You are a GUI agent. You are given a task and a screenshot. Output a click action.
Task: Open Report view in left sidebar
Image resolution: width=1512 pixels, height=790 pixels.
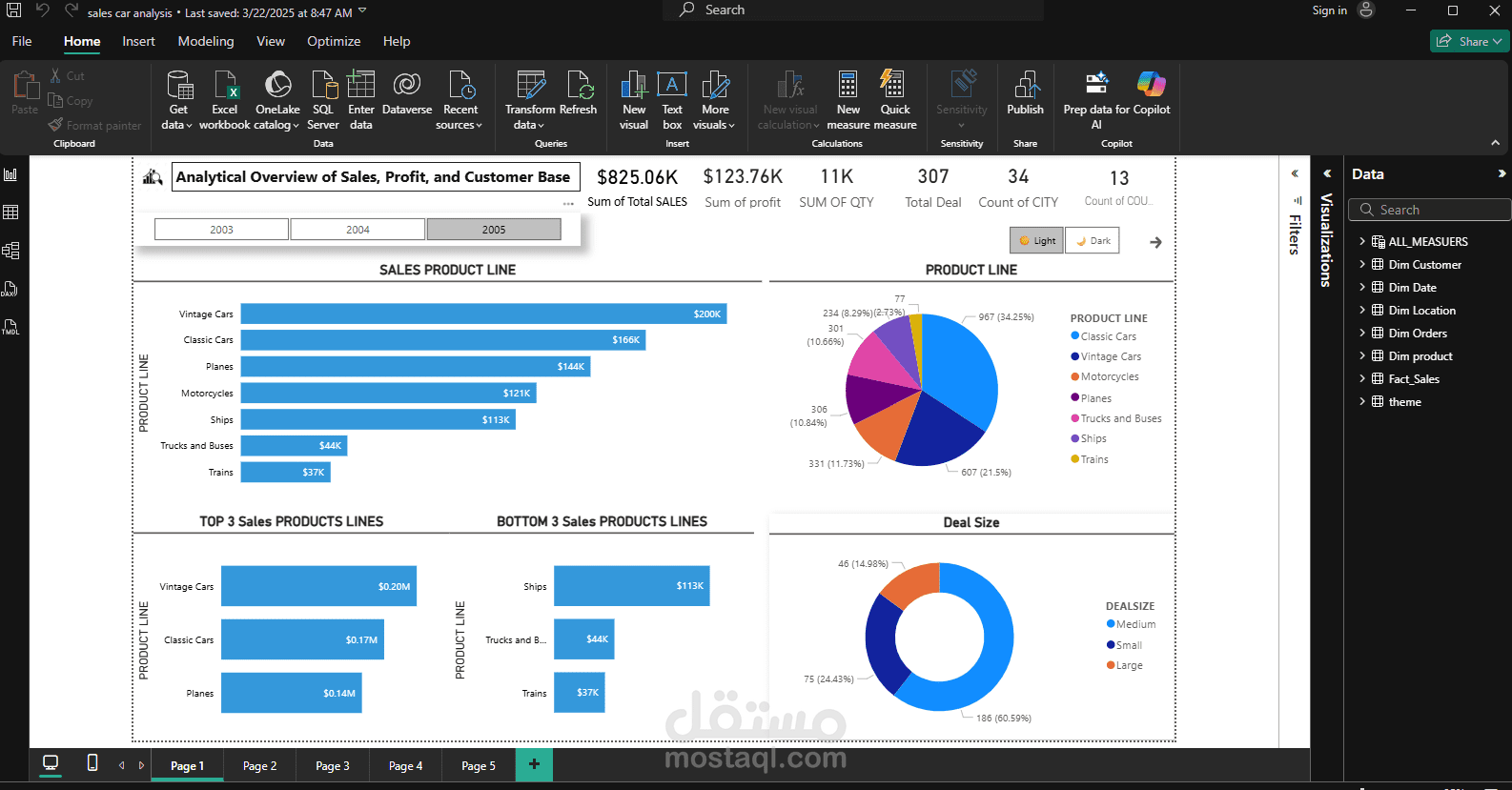click(11, 174)
